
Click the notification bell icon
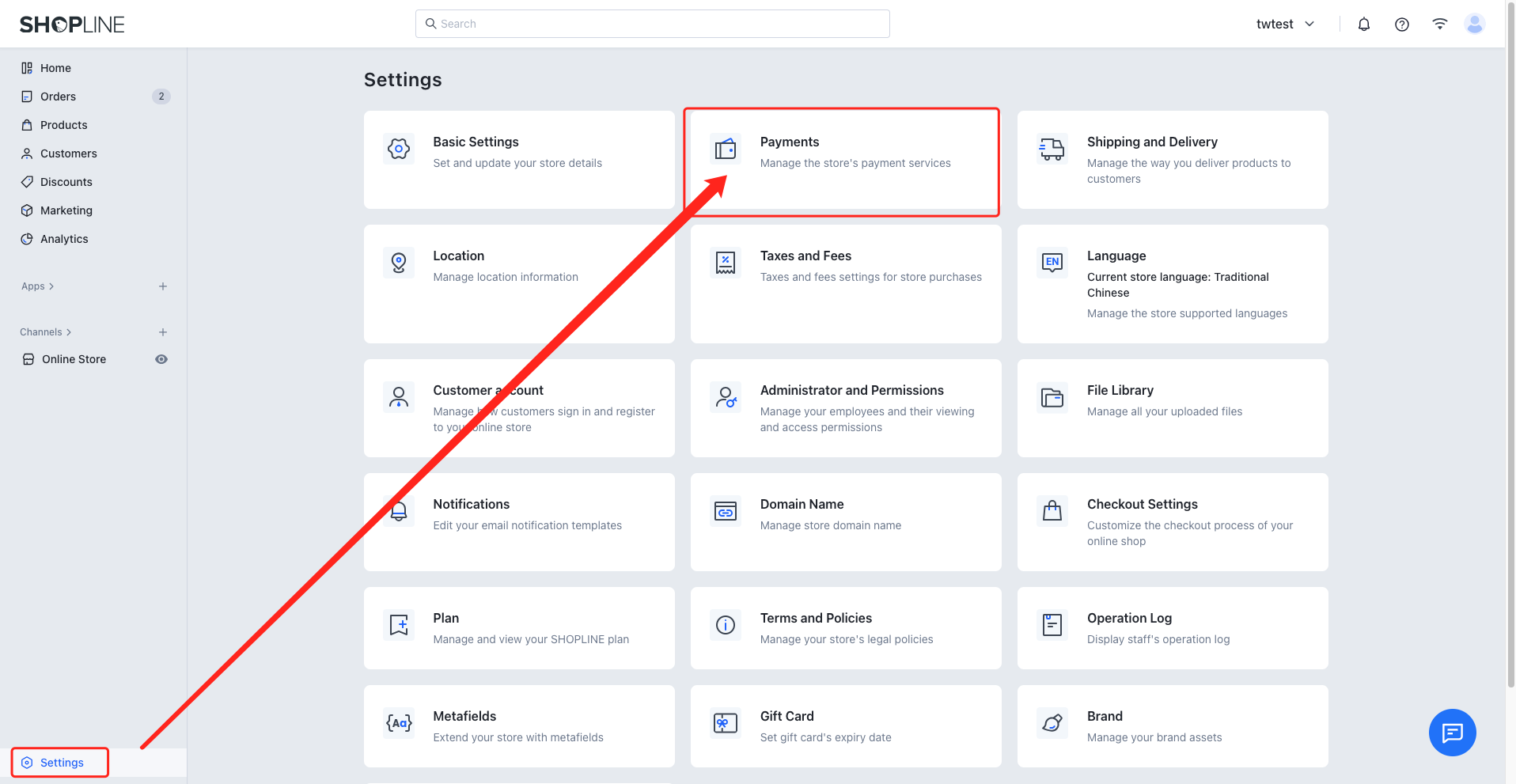point(1363,25)
